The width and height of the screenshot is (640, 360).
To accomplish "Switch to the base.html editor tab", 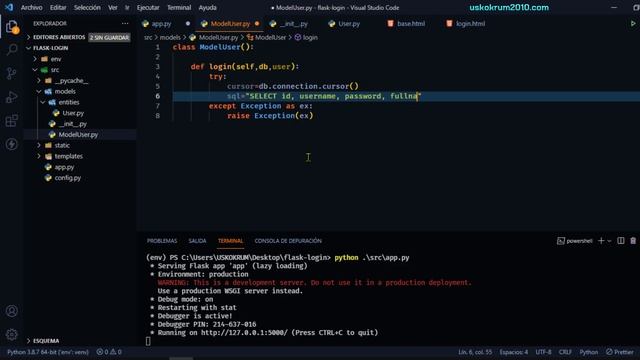I will click(x=411, y=24).
